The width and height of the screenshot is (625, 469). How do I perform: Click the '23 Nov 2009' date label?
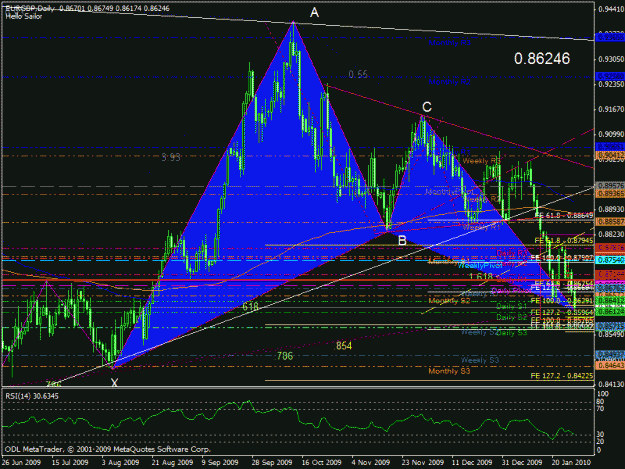(x=423, y=462)
